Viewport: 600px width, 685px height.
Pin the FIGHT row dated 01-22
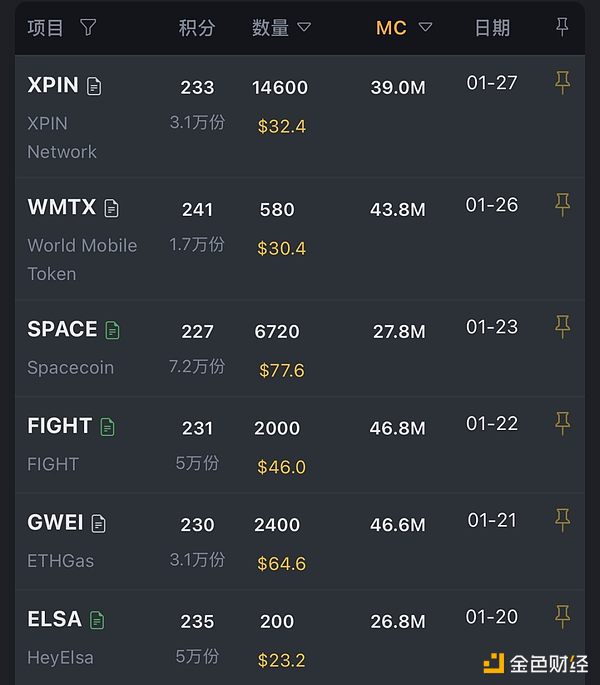coord(562,424)
